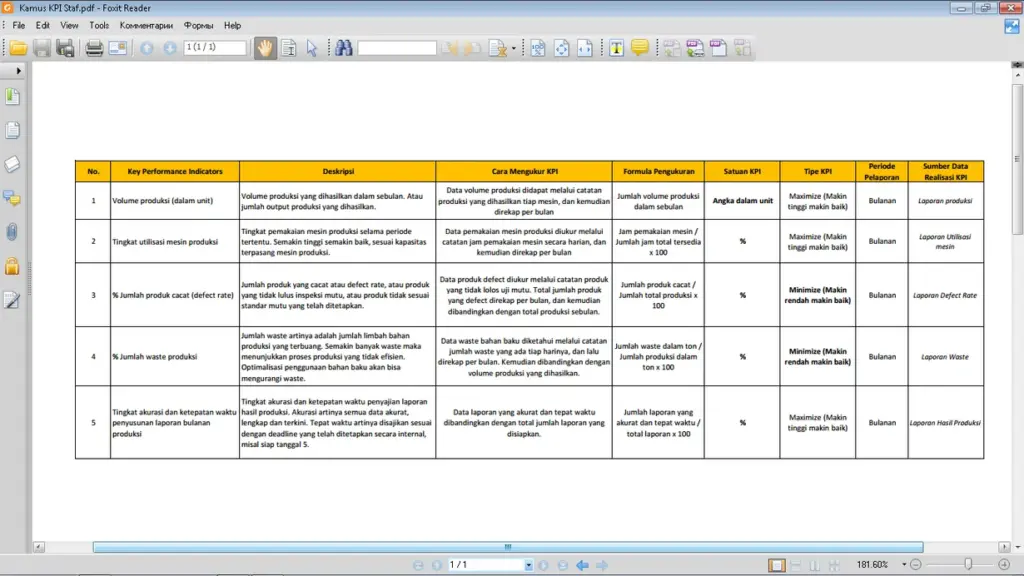Click the binoculars search icon

point(344,48)
